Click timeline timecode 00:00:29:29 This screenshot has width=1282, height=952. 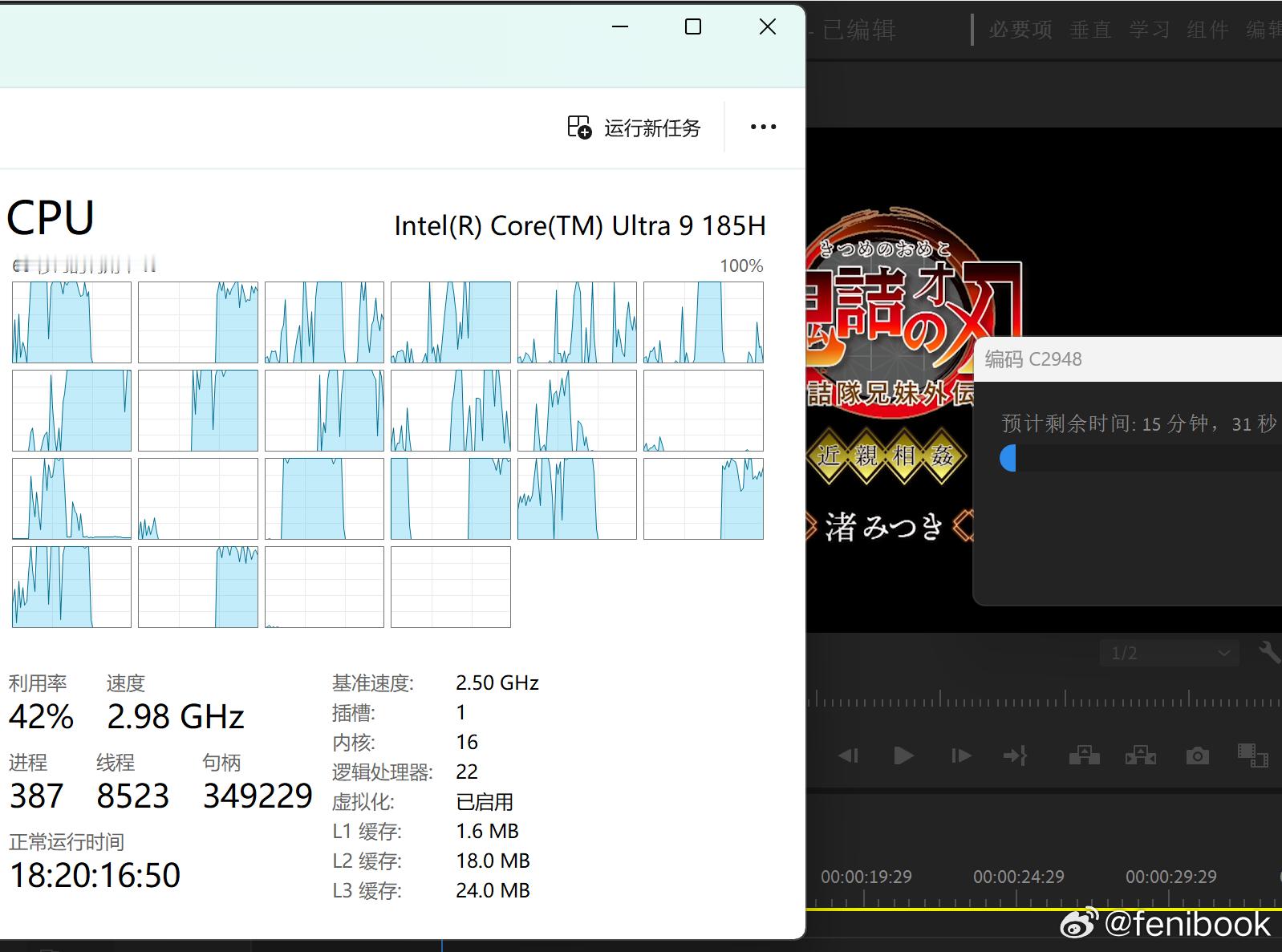(1171, 877)
